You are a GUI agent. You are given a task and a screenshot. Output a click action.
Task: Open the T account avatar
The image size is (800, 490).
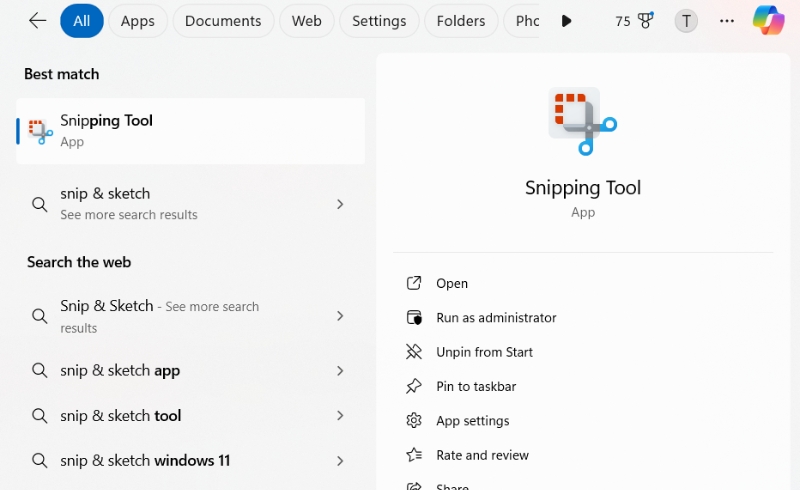(x=686, y=21)
